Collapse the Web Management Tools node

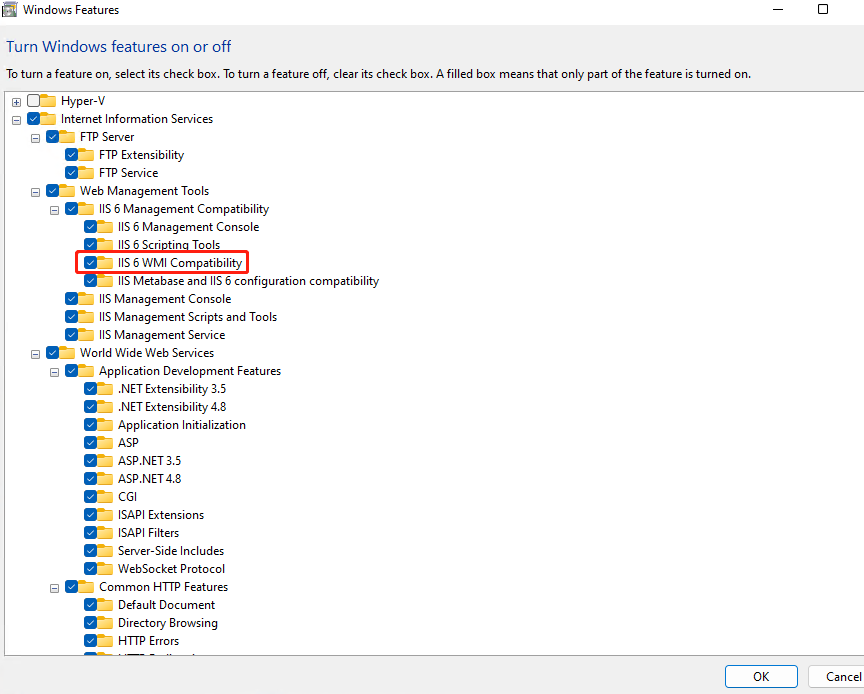point(36,192)
